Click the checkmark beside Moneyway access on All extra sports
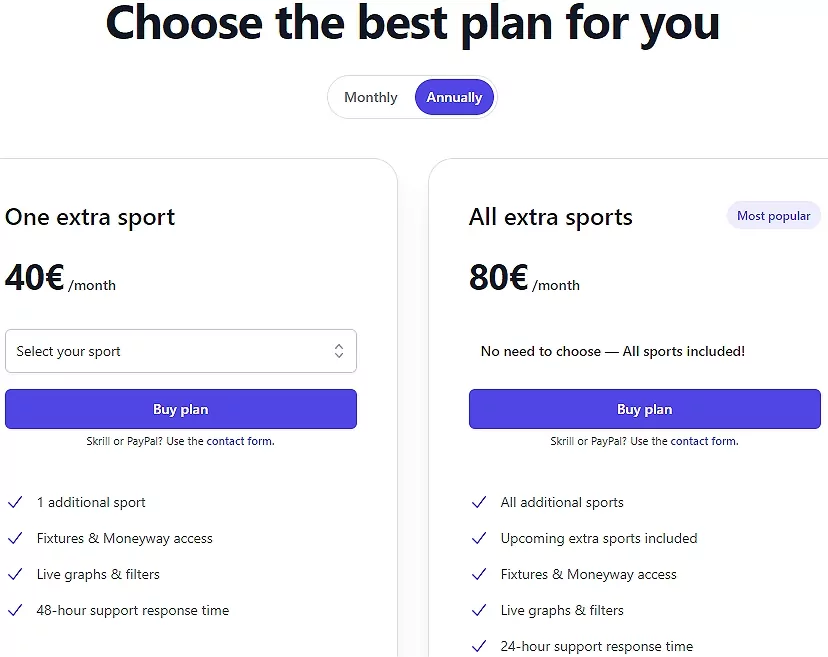 tap(479, 574)
